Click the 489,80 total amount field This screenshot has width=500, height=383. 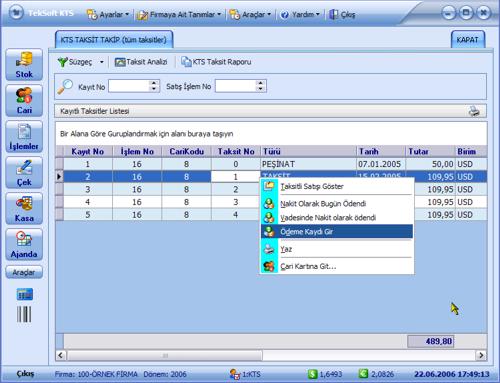(x=430, y=341)
